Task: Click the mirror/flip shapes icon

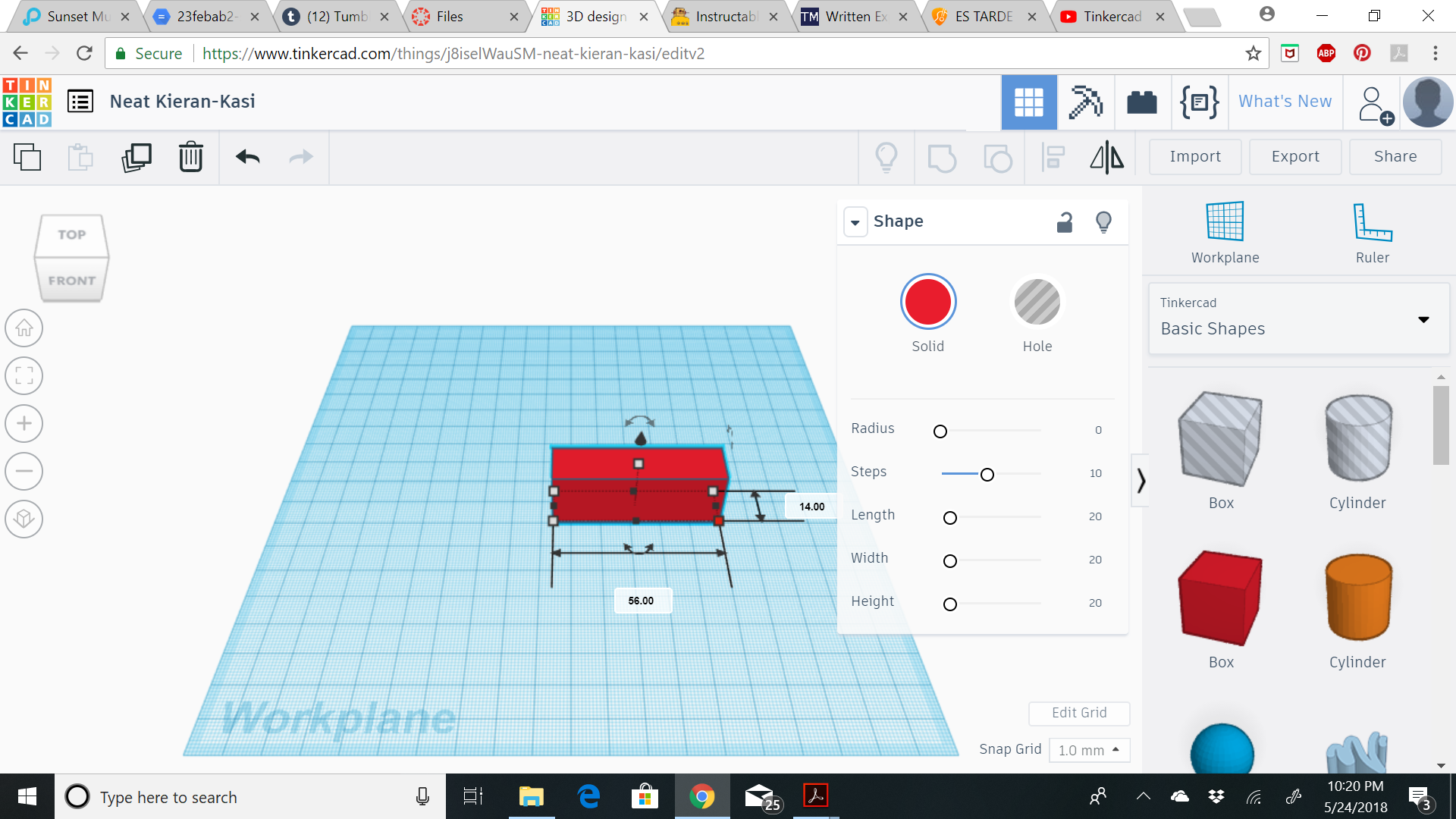Action: point(1106,156)
